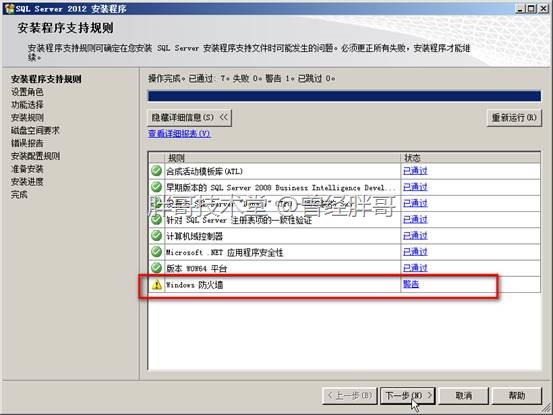The image size is (553, 415).
Task: Select the Microsoft .NET 应用程序安全性 rule text
Action: pyautogui.click(x=224, y=252)
